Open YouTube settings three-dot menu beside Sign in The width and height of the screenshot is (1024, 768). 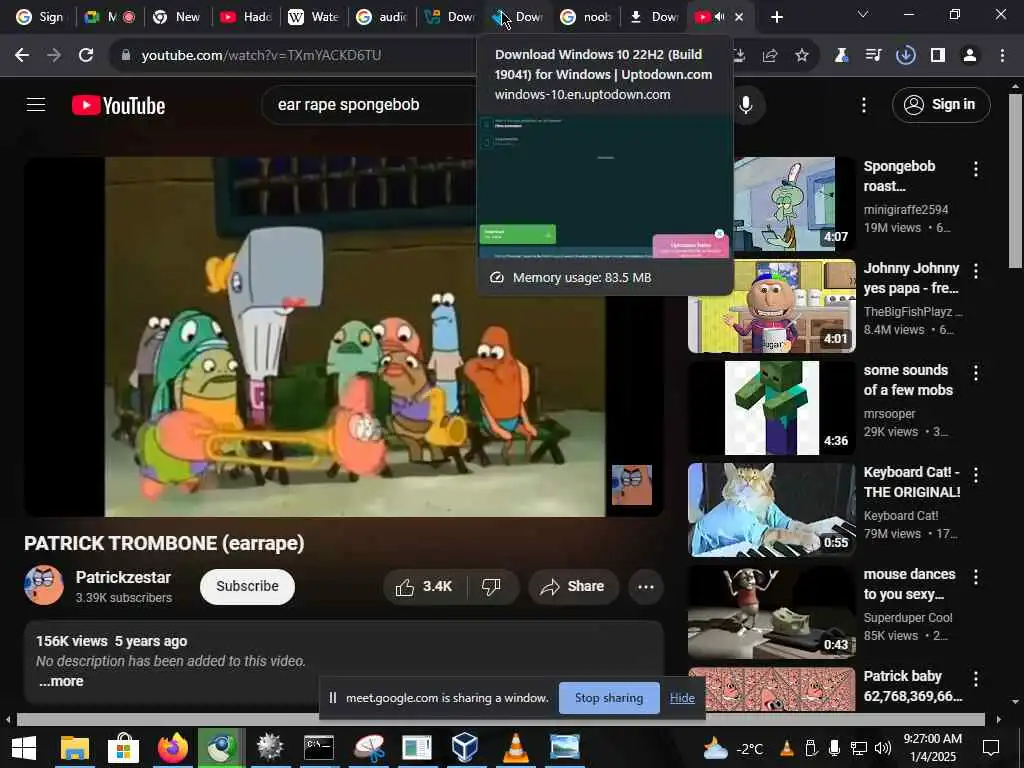863,105
